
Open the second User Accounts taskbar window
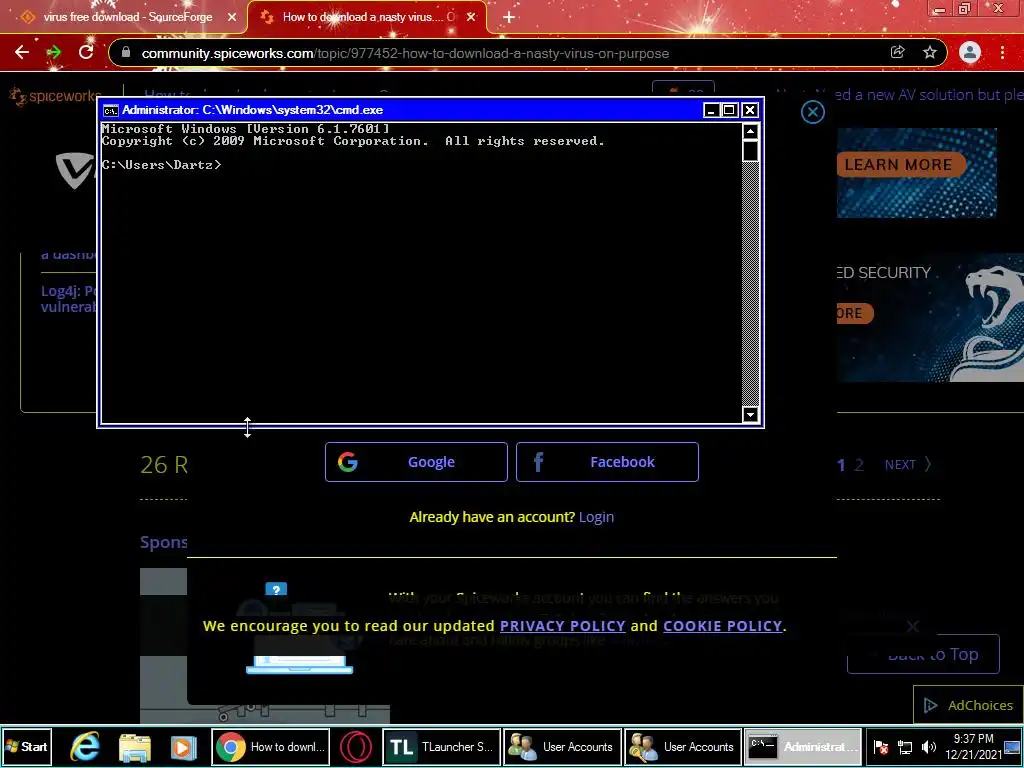click(683, 746)
